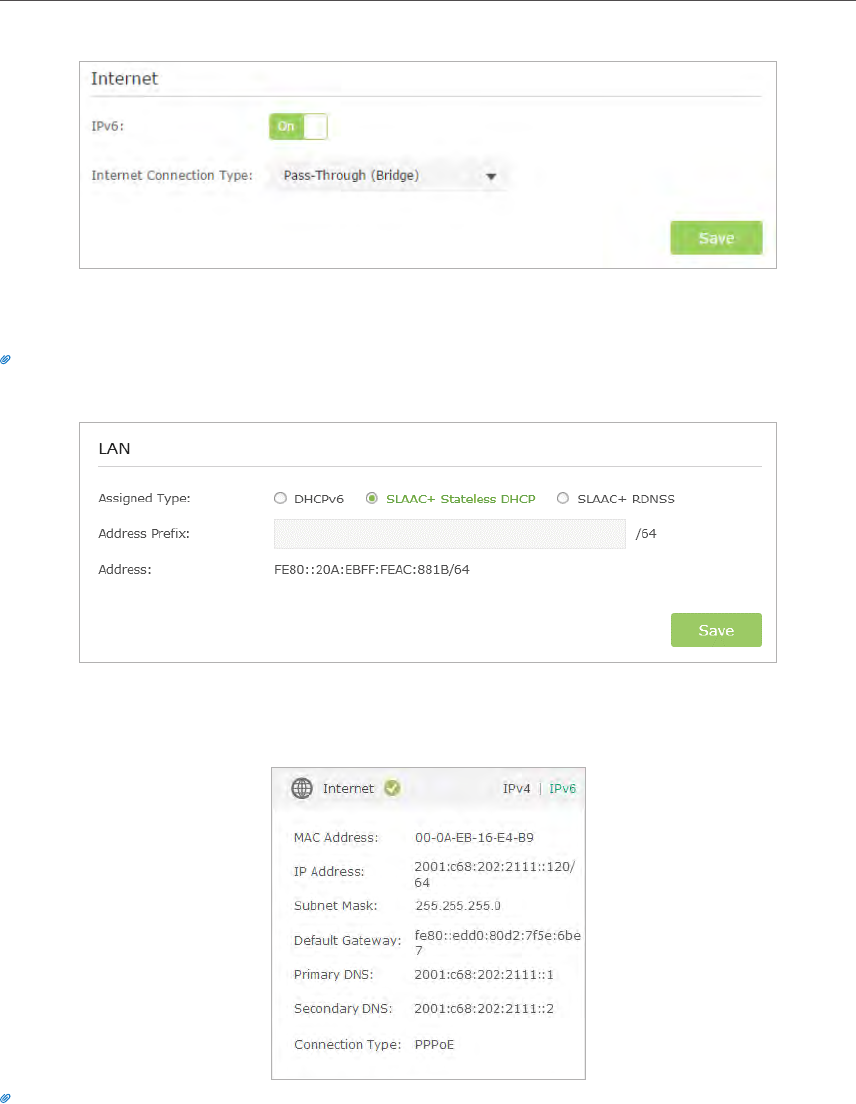This screenshot has height=1104, width=856.
Task: Click the LAN Address FE80::20A:EBFF:FEAC:881B/64 value
Action: coord(372,570)
